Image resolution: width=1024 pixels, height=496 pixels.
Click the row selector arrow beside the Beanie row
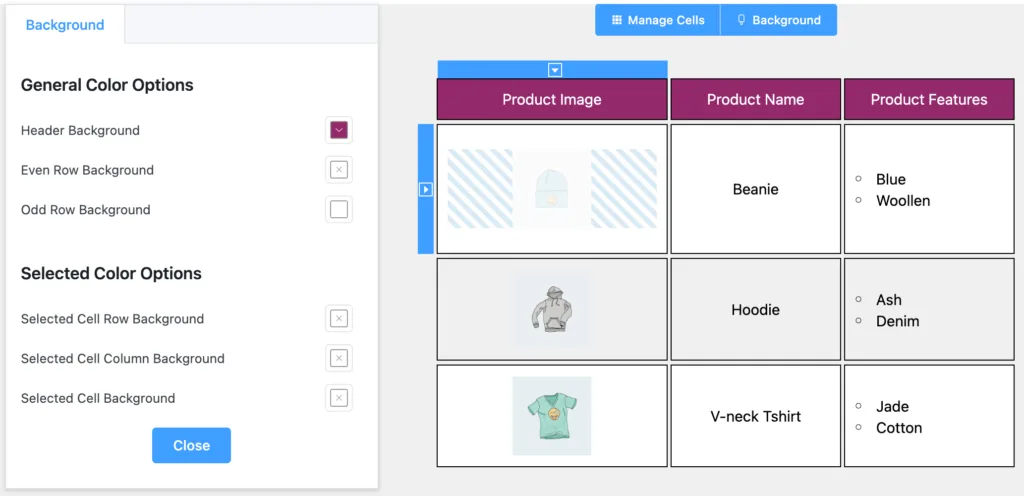(425, 189)
